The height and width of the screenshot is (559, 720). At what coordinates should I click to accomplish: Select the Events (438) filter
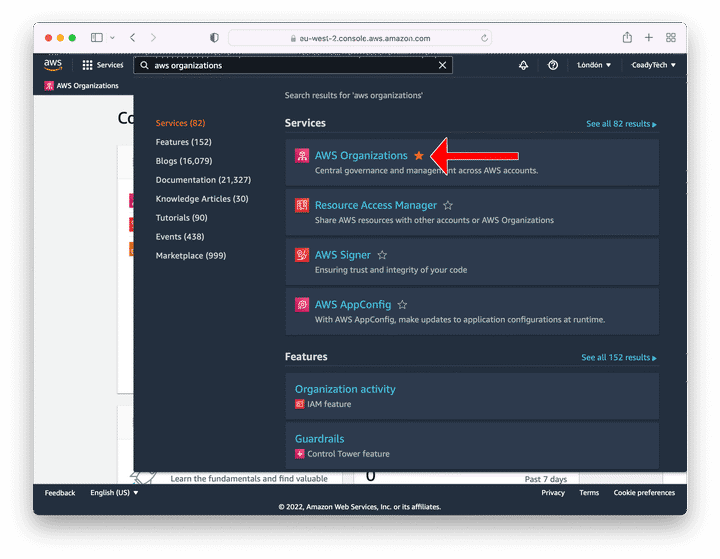[x=180, y=237]
